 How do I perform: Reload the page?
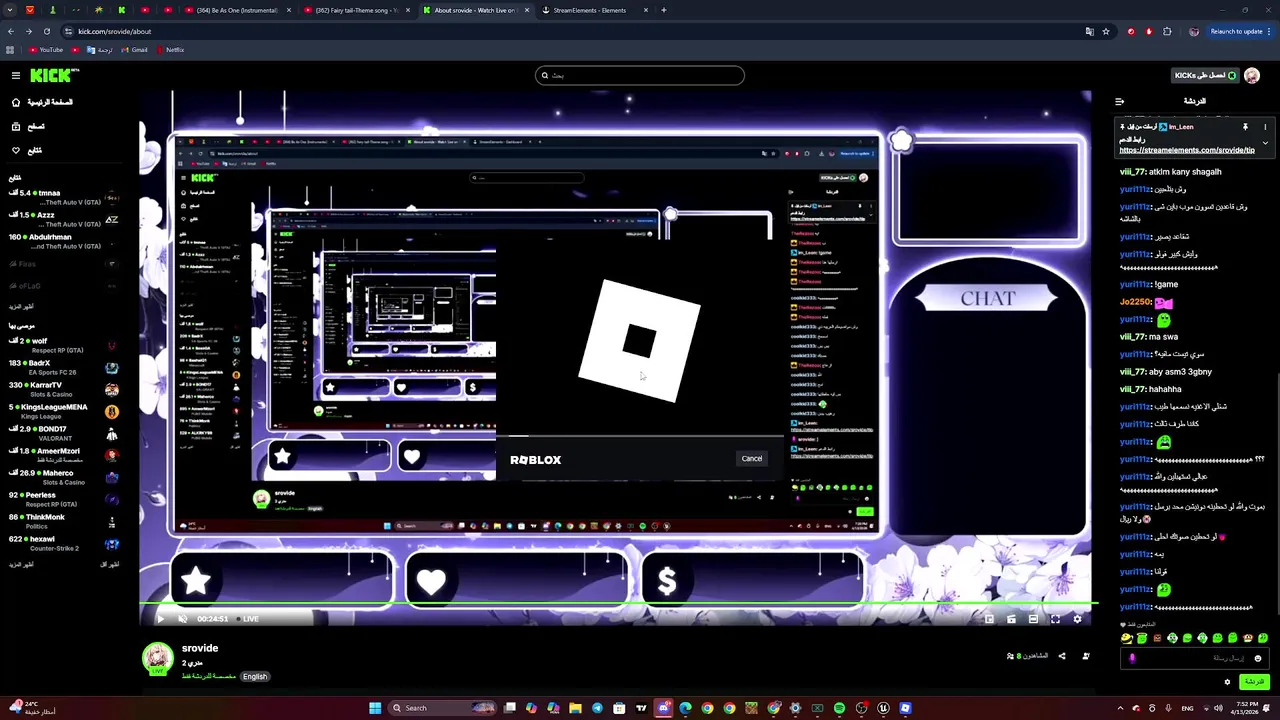pos(46,31)
